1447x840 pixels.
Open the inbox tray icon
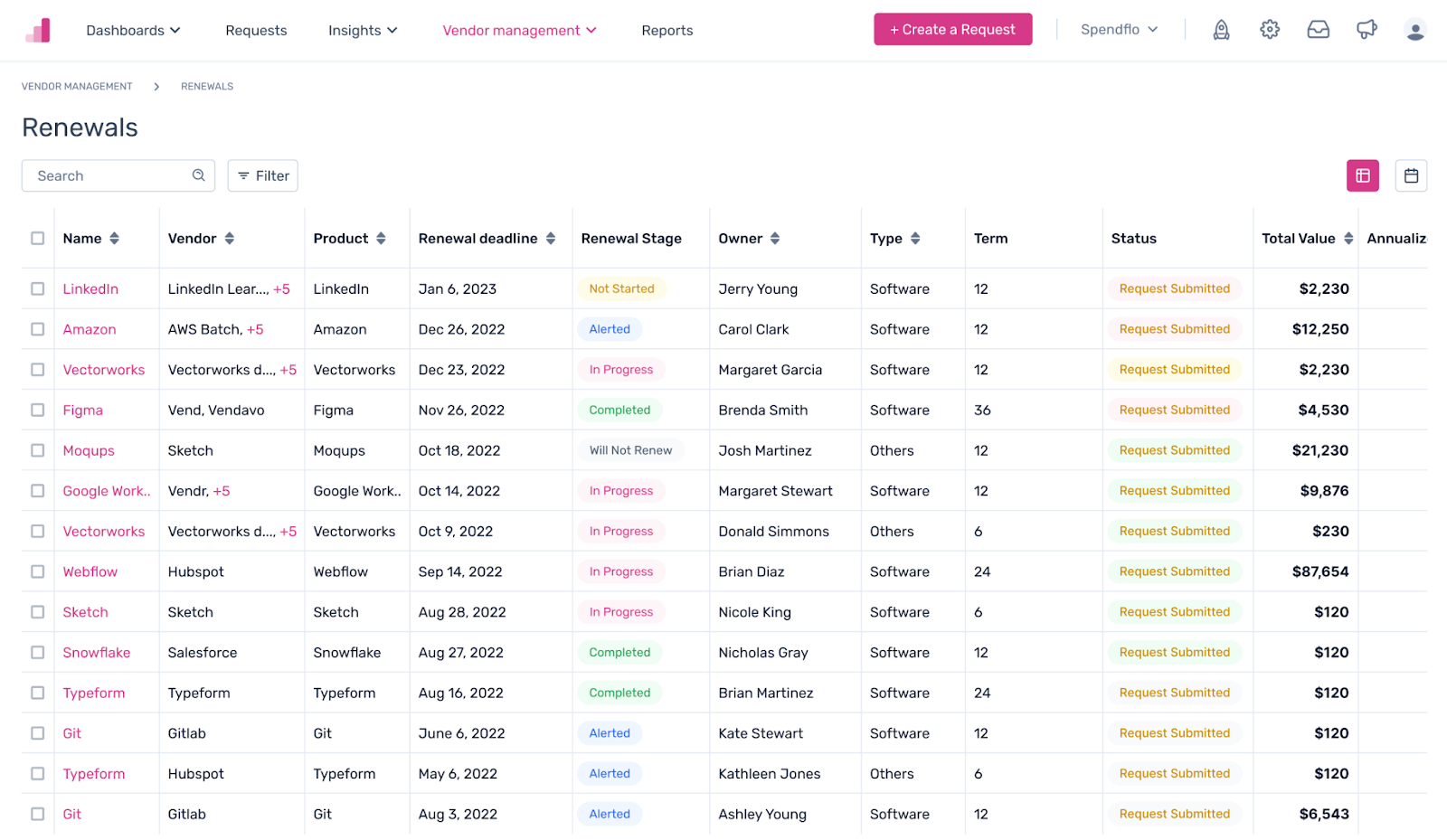tap(1319, 30)
